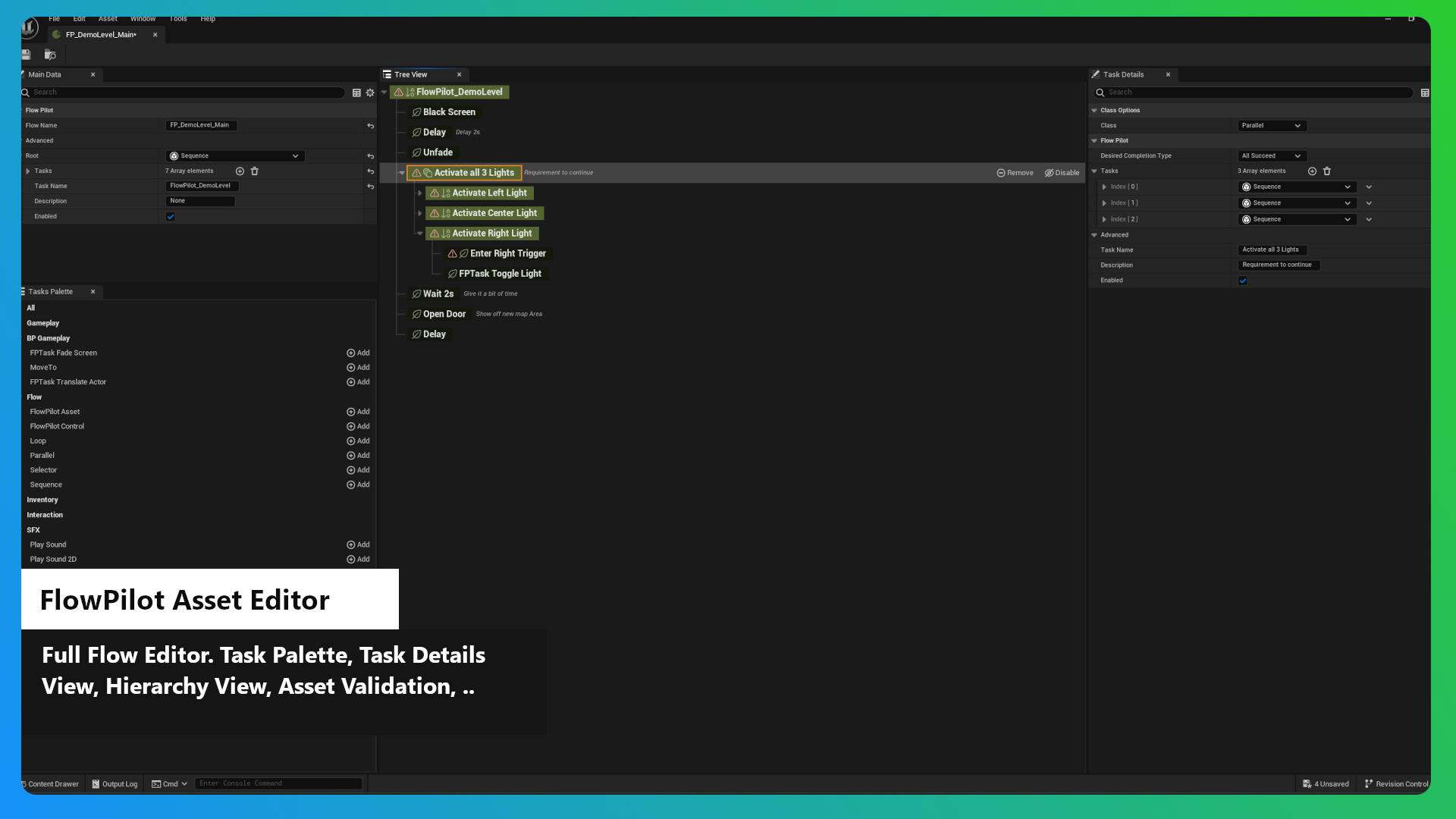Image resolution: width=1456 pixels, height=819 pixels.
Task: Add element to Main Data Tasks array
Action: point(240,171)
